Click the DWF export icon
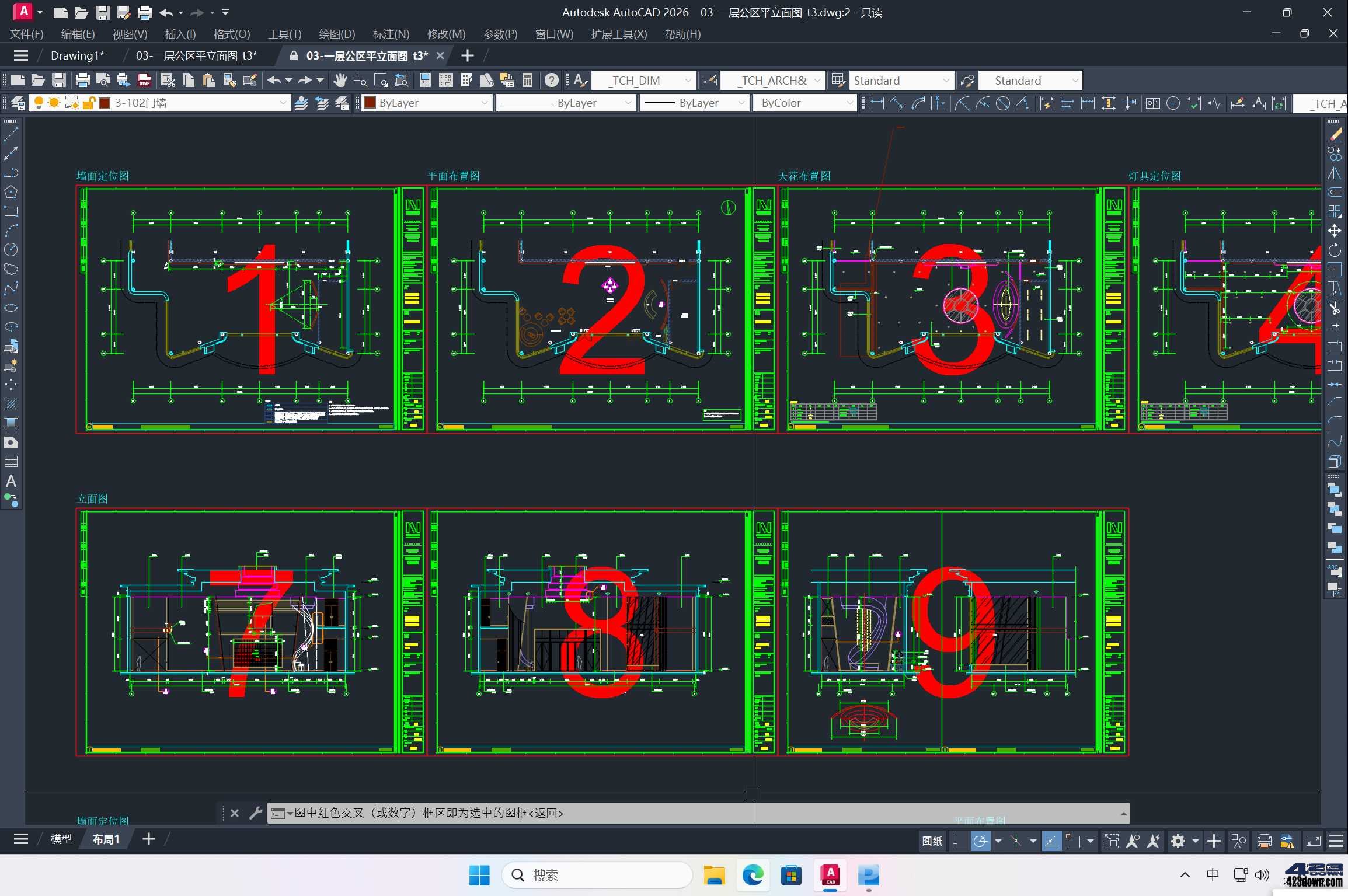The height and width of the screenshot is (896, 1348). tap(144, 81)
